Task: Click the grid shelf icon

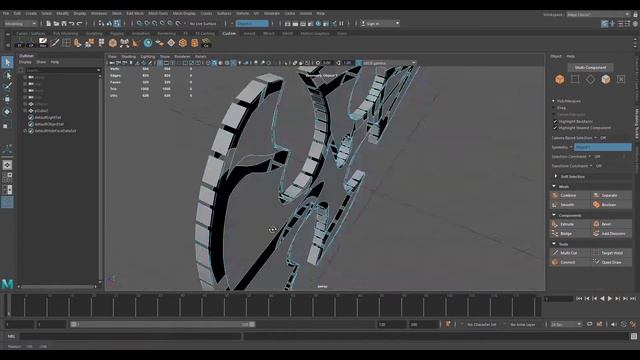Action: click(x=66, y=42)
